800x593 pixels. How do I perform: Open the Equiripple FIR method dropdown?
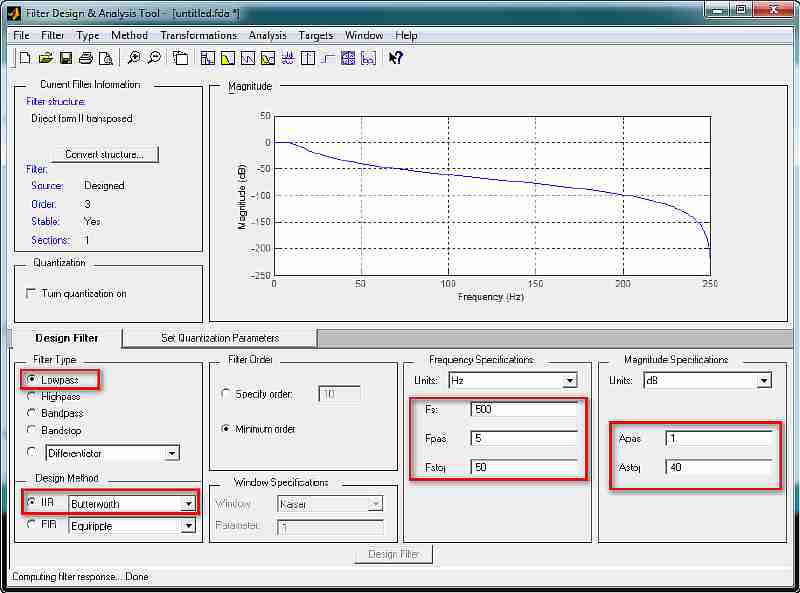pos(188,526)
